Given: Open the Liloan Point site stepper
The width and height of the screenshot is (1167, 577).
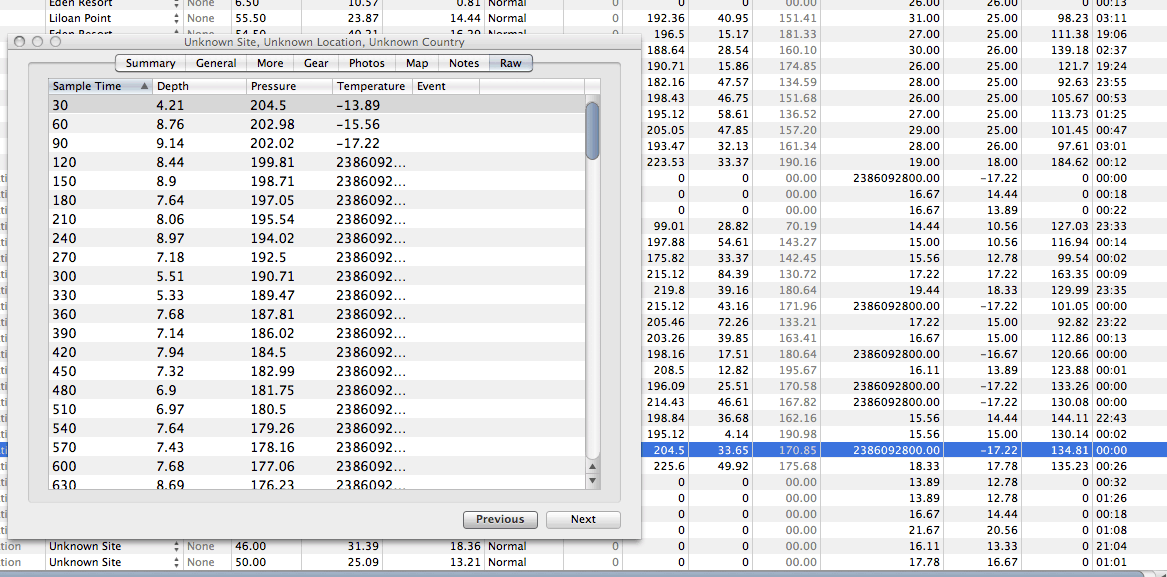Looking at the screenshot, I should coord(177,18).
